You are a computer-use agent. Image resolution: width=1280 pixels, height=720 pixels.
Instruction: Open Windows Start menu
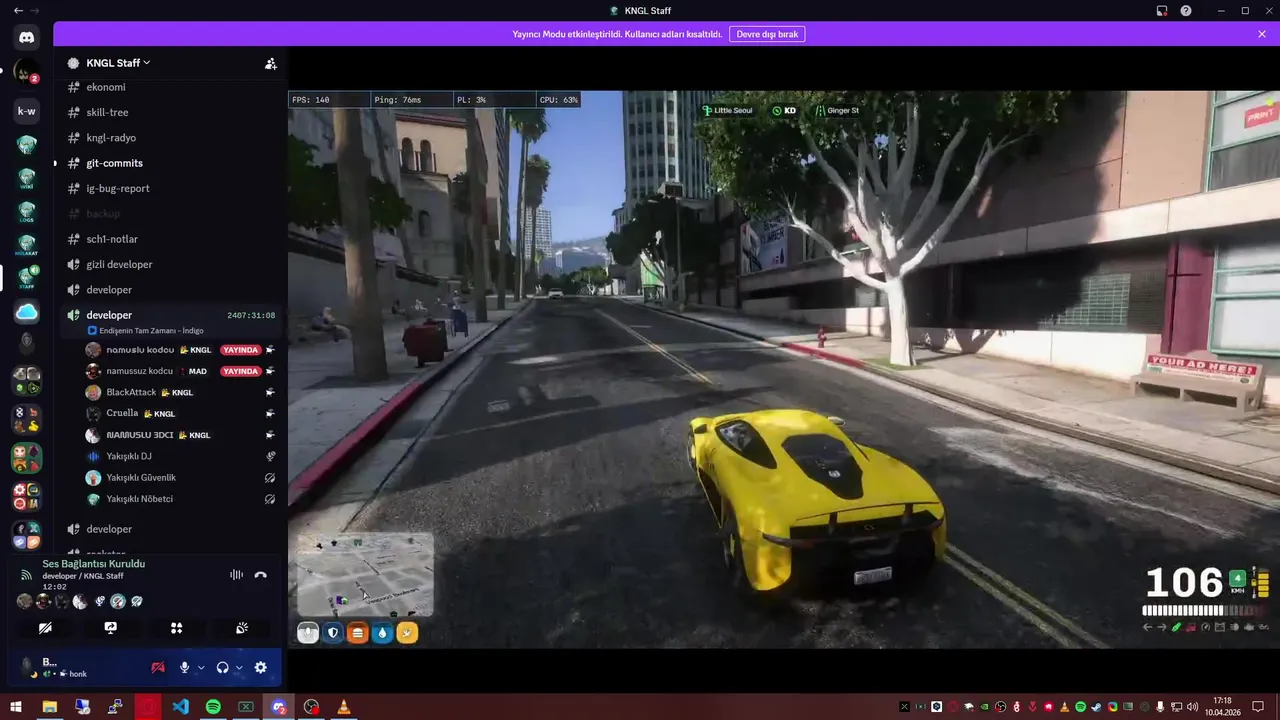click(x=16, y=707)
